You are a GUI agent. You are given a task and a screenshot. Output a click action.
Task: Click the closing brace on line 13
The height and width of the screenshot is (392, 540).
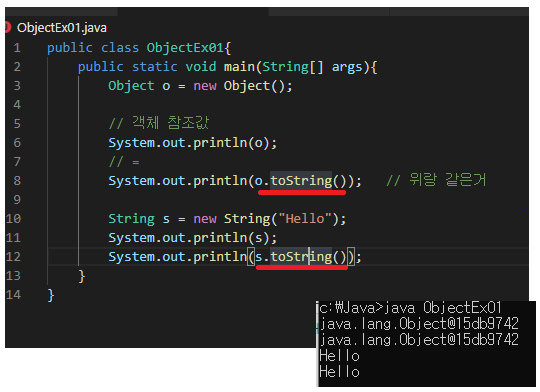coord(82,276)
